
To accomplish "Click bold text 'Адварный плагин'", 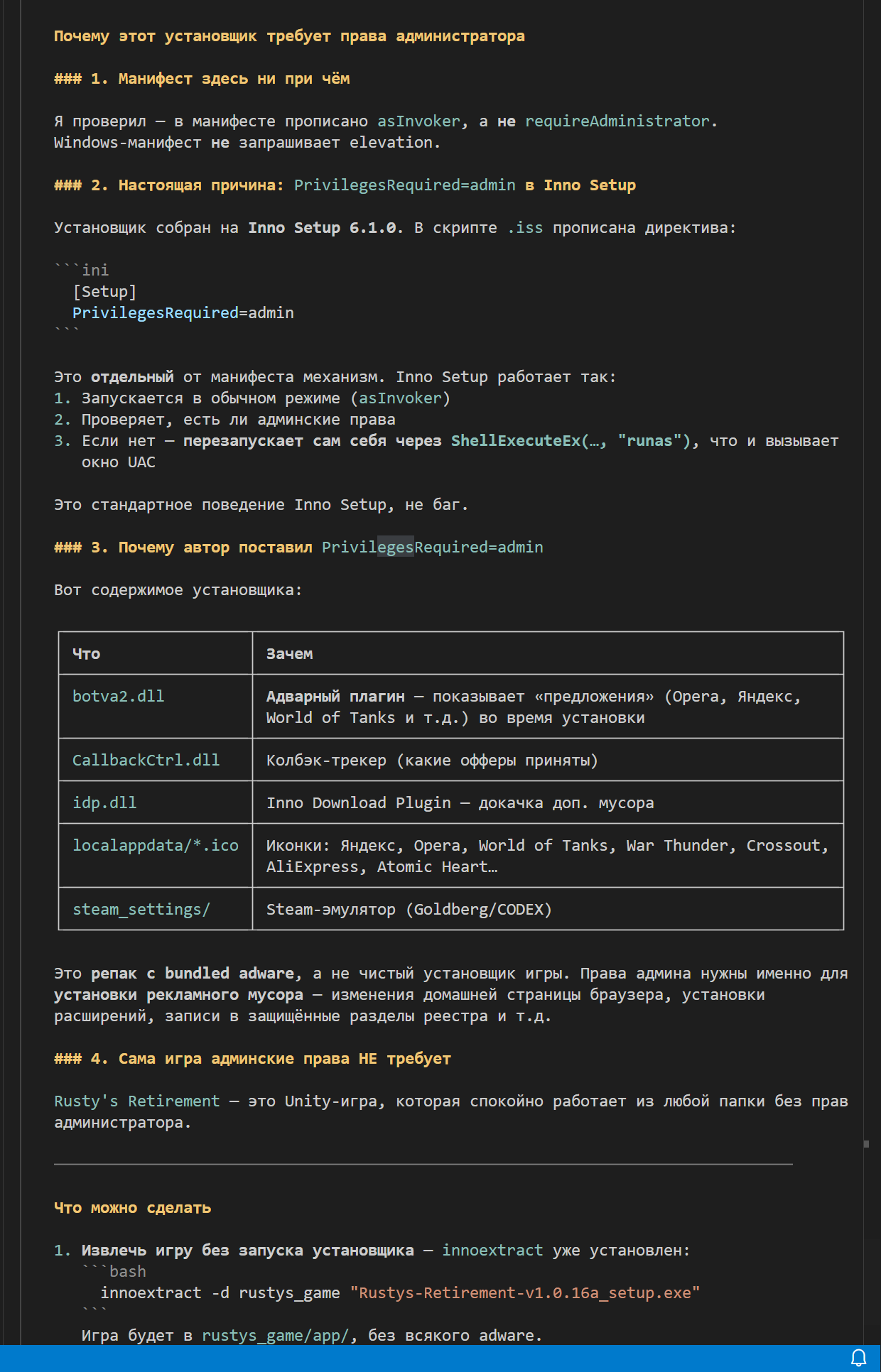I will pos(335,697).
